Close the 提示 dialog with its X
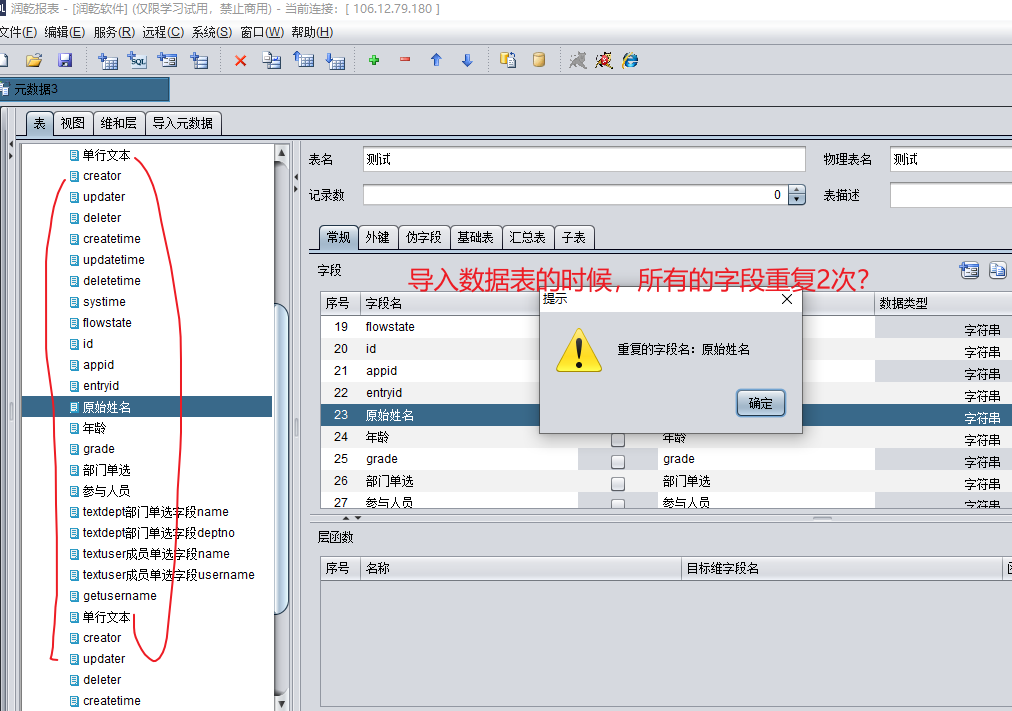 787,299
